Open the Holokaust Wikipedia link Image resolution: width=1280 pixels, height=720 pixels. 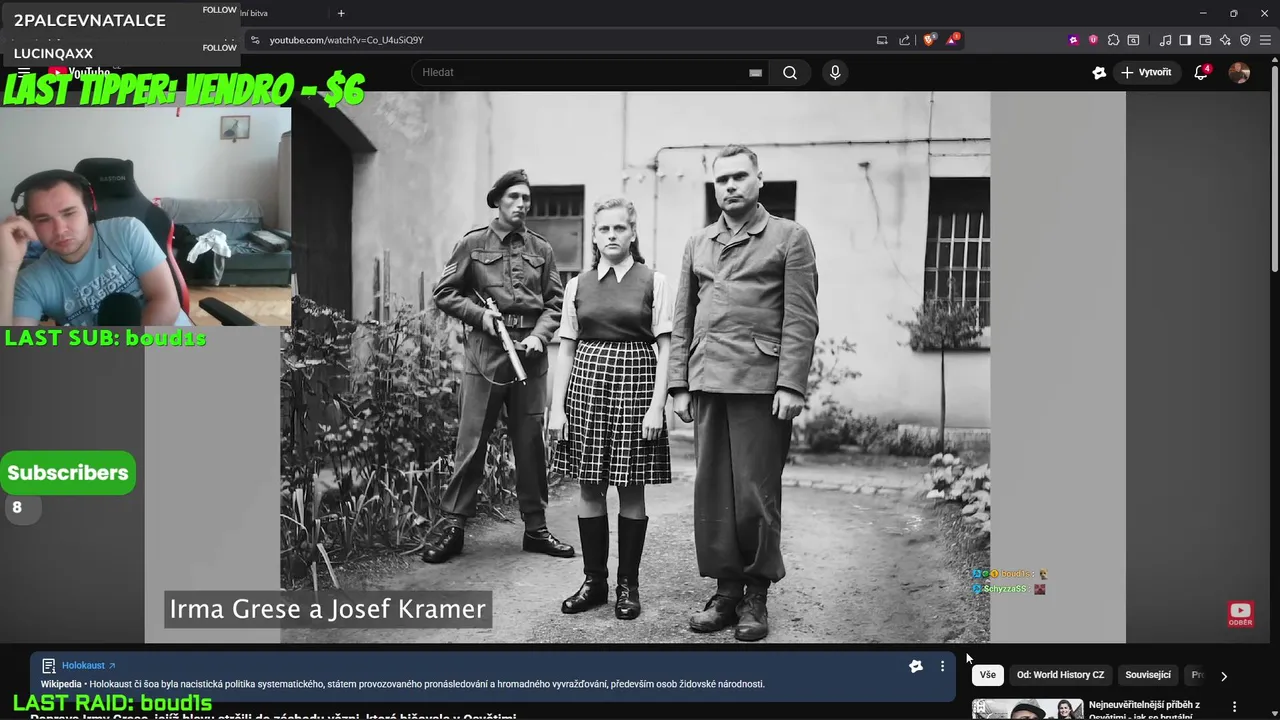click(x=88, y=666)
